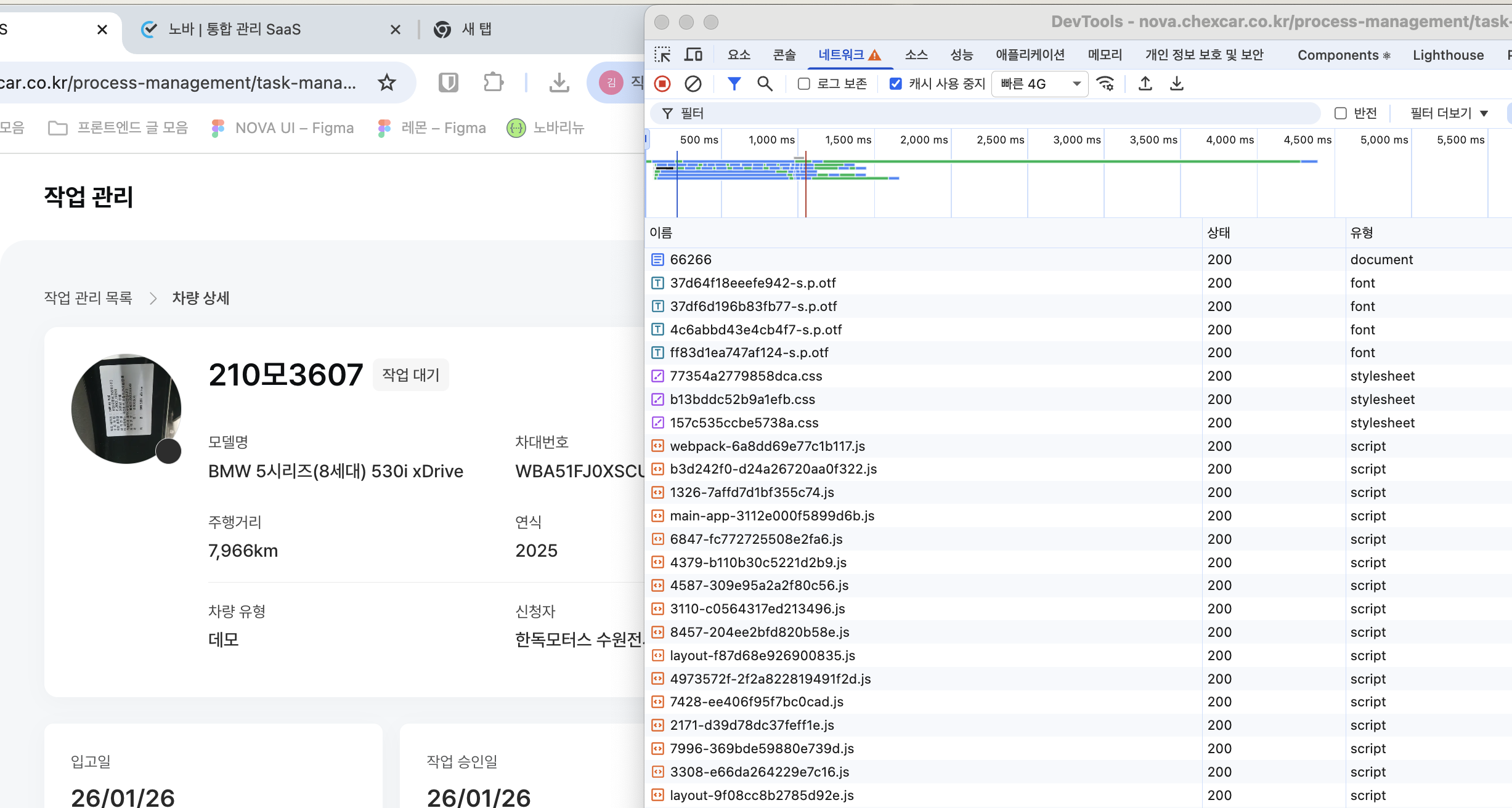The height and width of the screenshot is (808, 1512).
Task: Click the record network log button
Action: tap(662, 84)
